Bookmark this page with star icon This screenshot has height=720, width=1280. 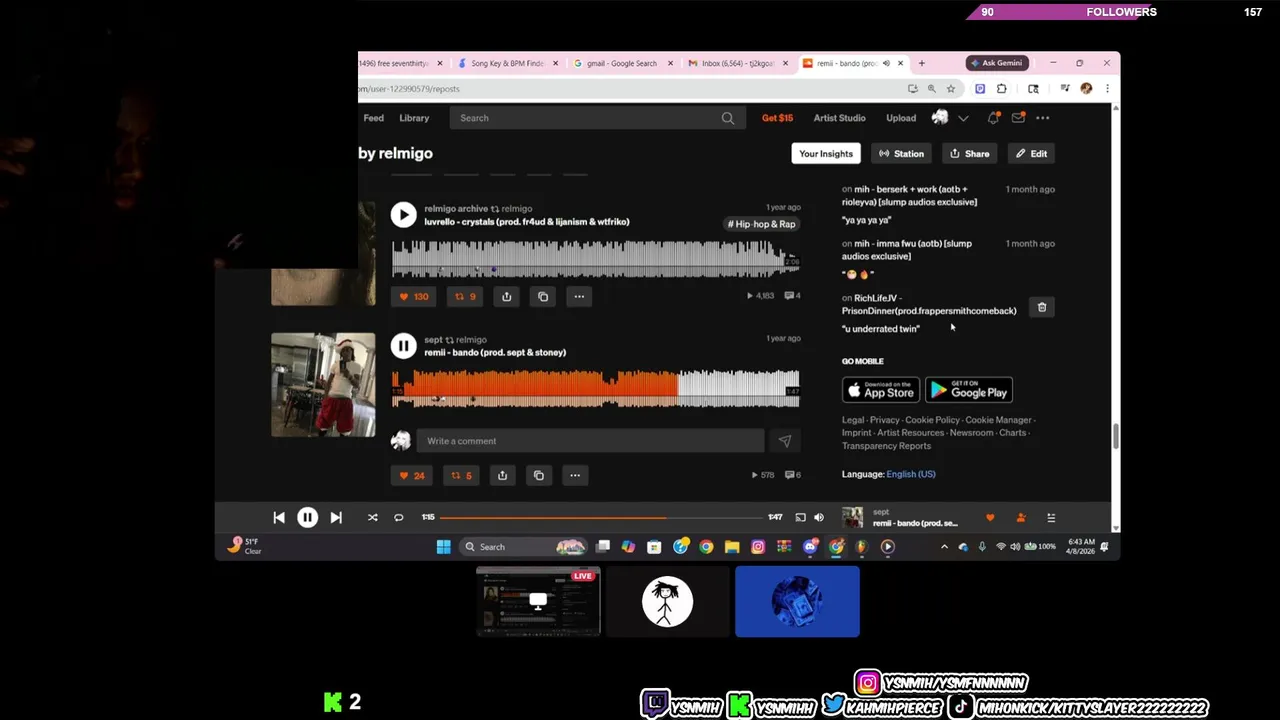(950, 89)
